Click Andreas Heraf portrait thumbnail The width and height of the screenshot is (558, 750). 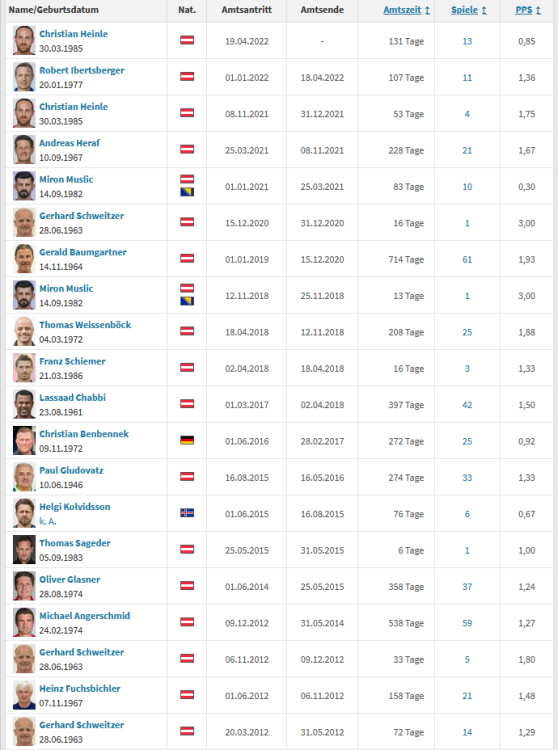coord(24,149)
